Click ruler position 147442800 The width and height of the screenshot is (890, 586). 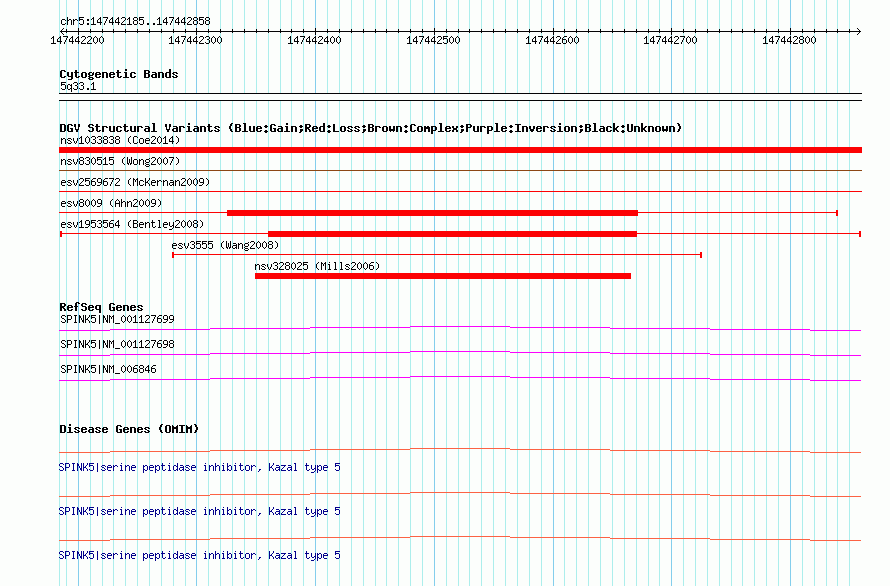(789, 40)
